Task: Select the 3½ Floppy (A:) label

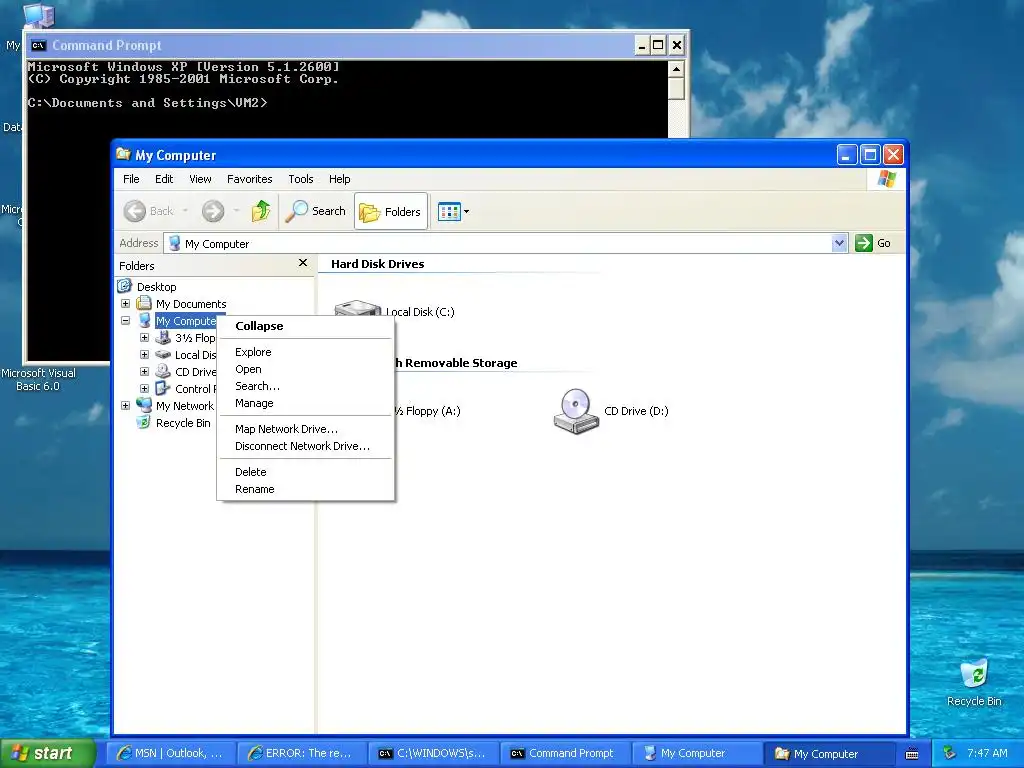Action: pyautogui.click(x=427, y=411)
